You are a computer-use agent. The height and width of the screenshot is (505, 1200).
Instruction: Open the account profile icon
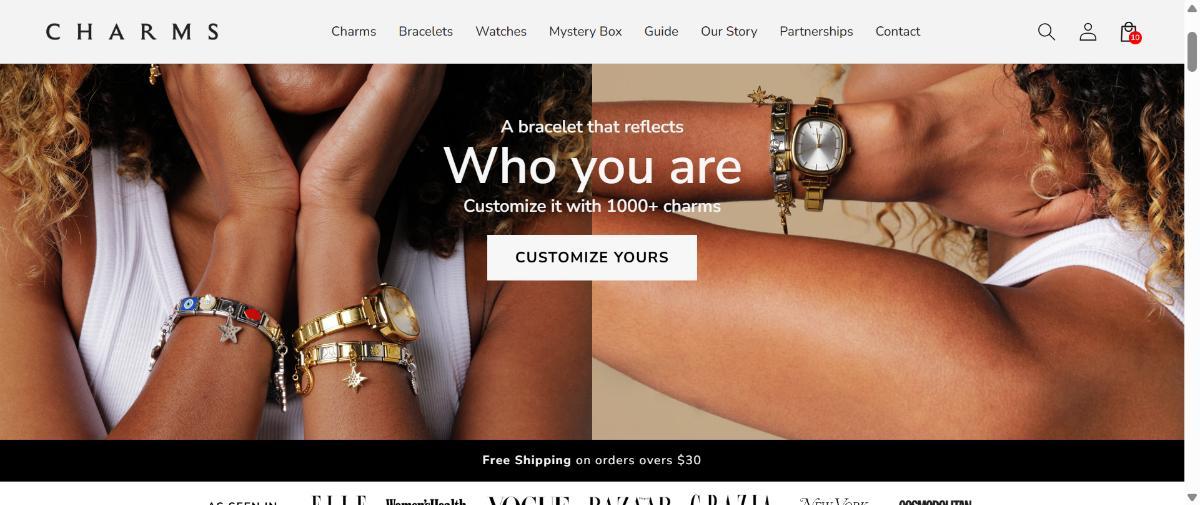click(1088, 32)
